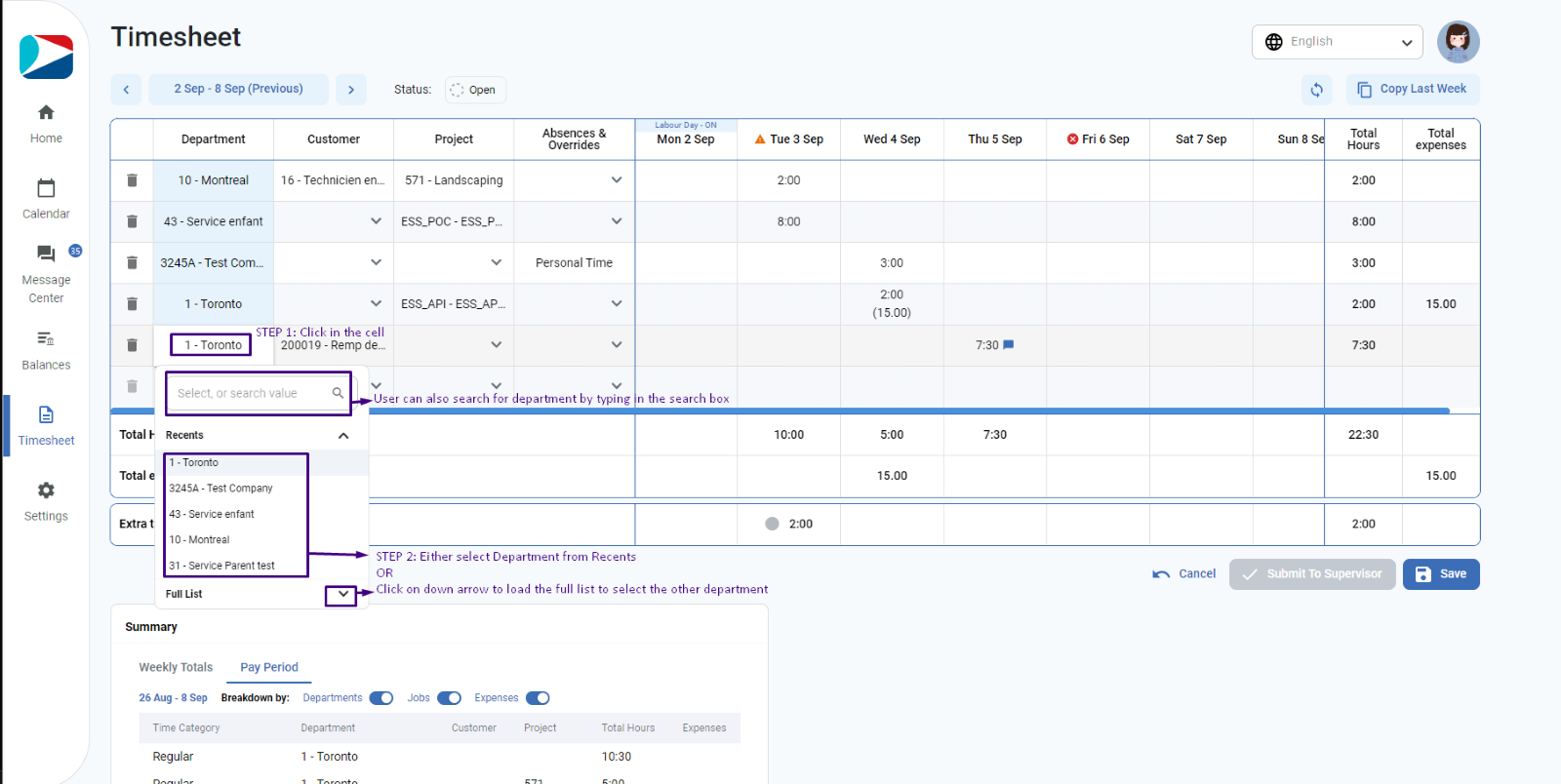Click Submit To Supervisor
The image size is (1561, 784).
(x=1312, y=574)
